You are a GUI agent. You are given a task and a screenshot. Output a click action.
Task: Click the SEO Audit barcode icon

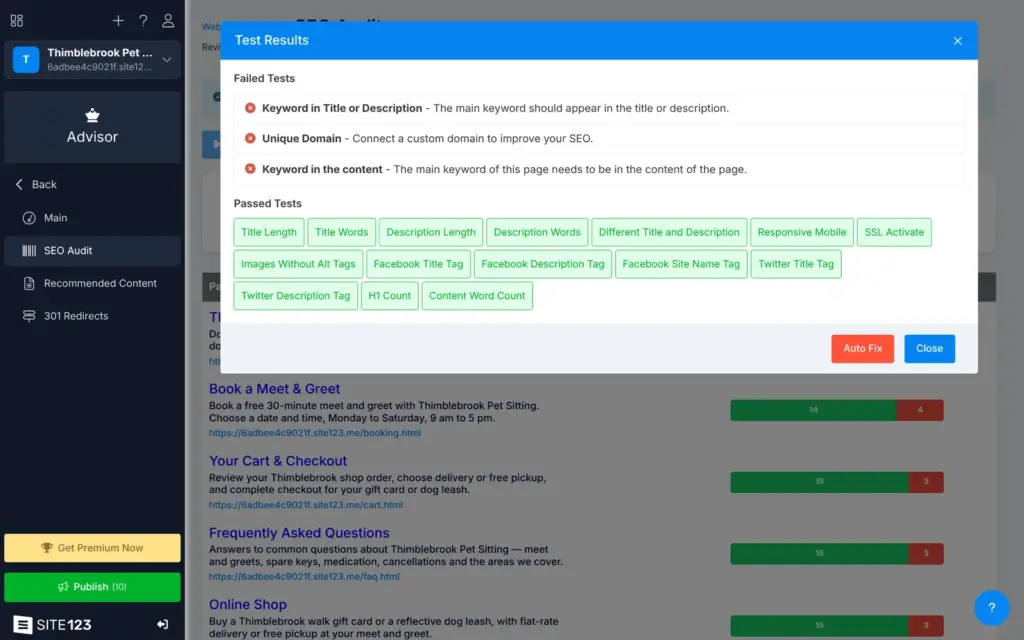[29, 251]
